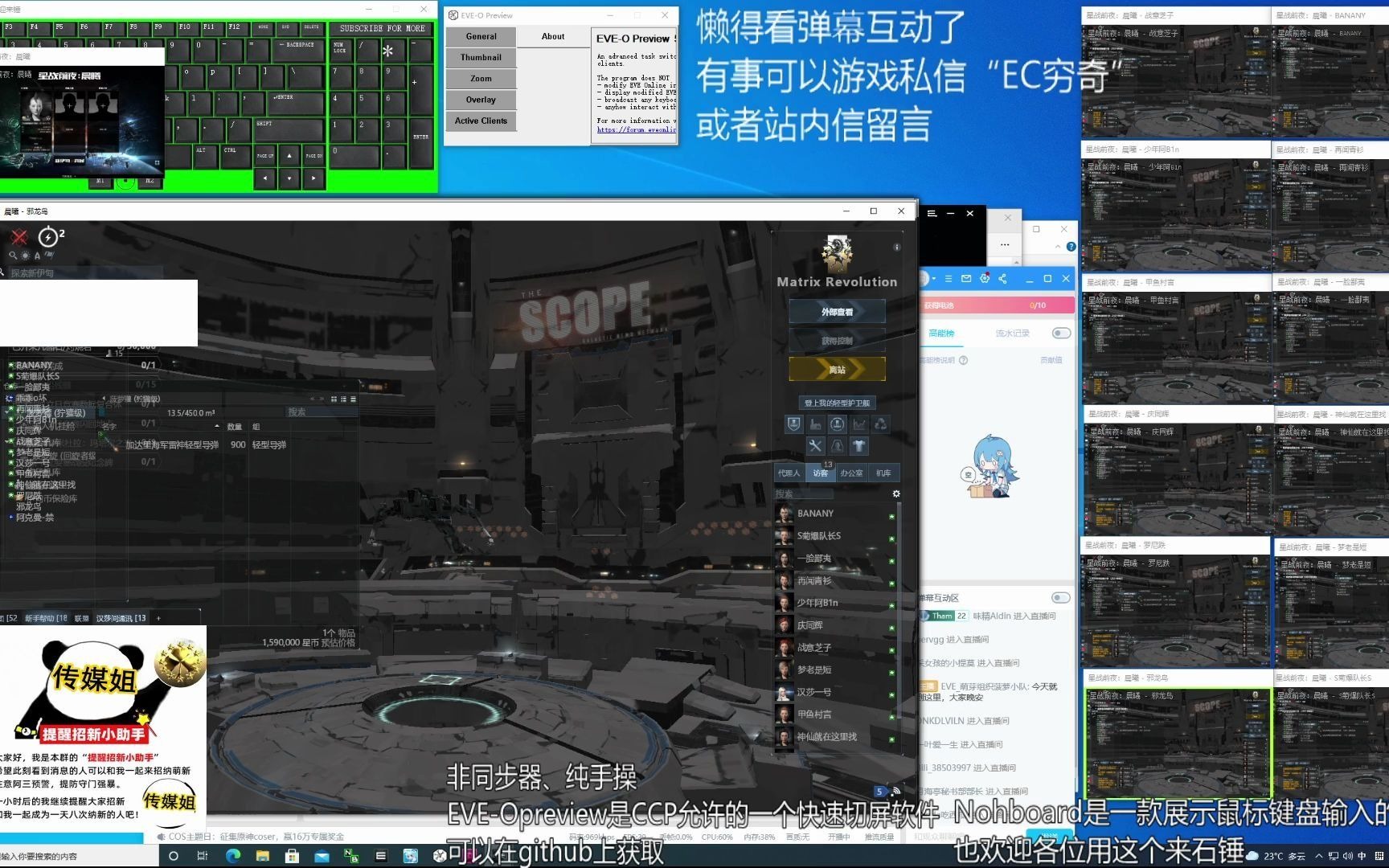Open Microsoft Store from the taskbar

pyautogui.click(x=292, y=856)
